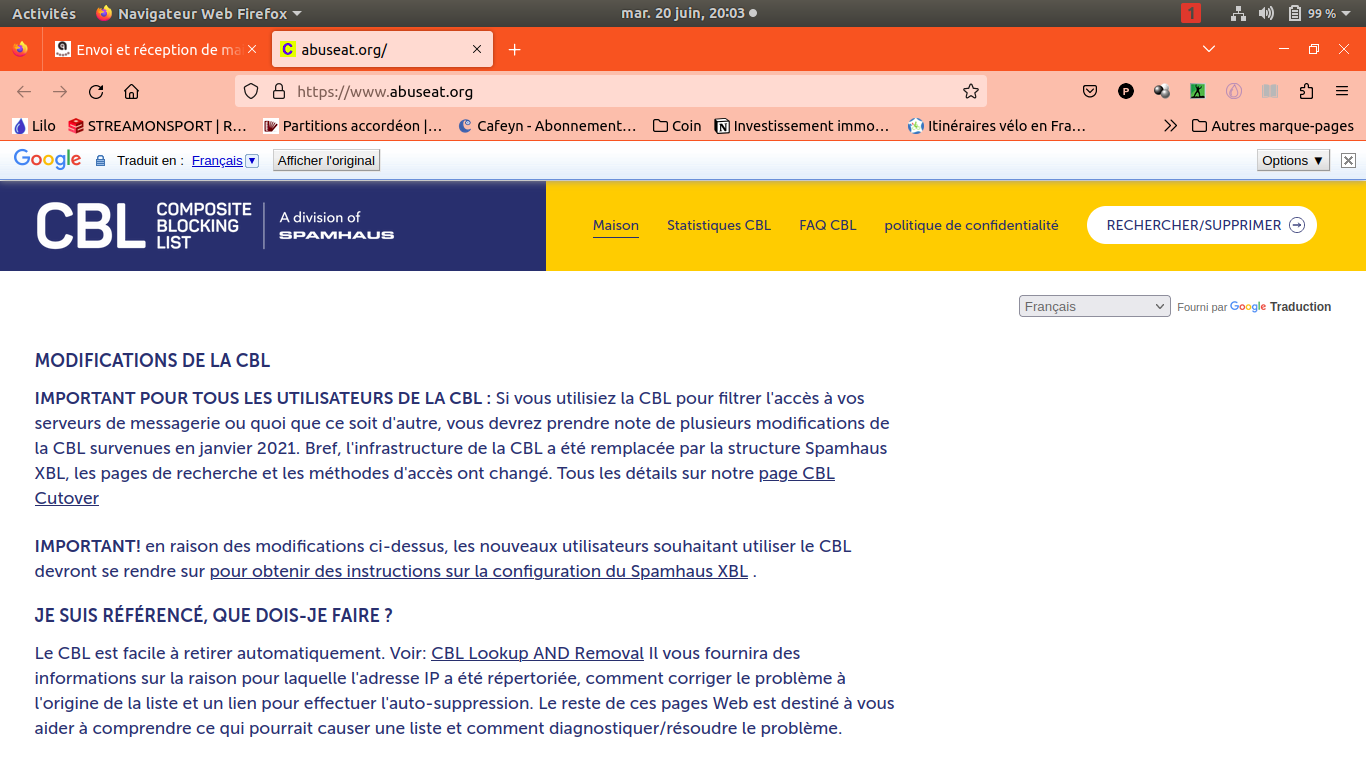The height and width of the screenshot is (768, 1366).
Task: Open the Statistiques CBL menu item
Action: click(x=719, y=226)
